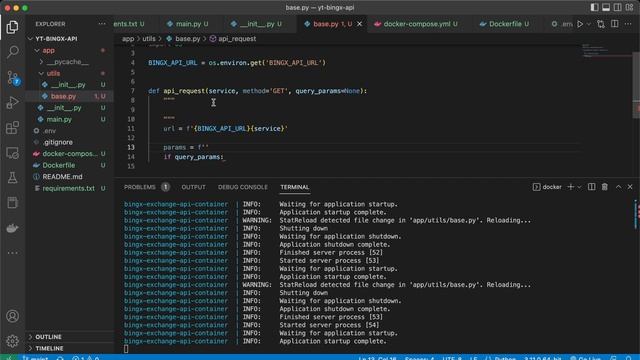Open the Search view
The image size is (640, 360).
tap(12, 52)
